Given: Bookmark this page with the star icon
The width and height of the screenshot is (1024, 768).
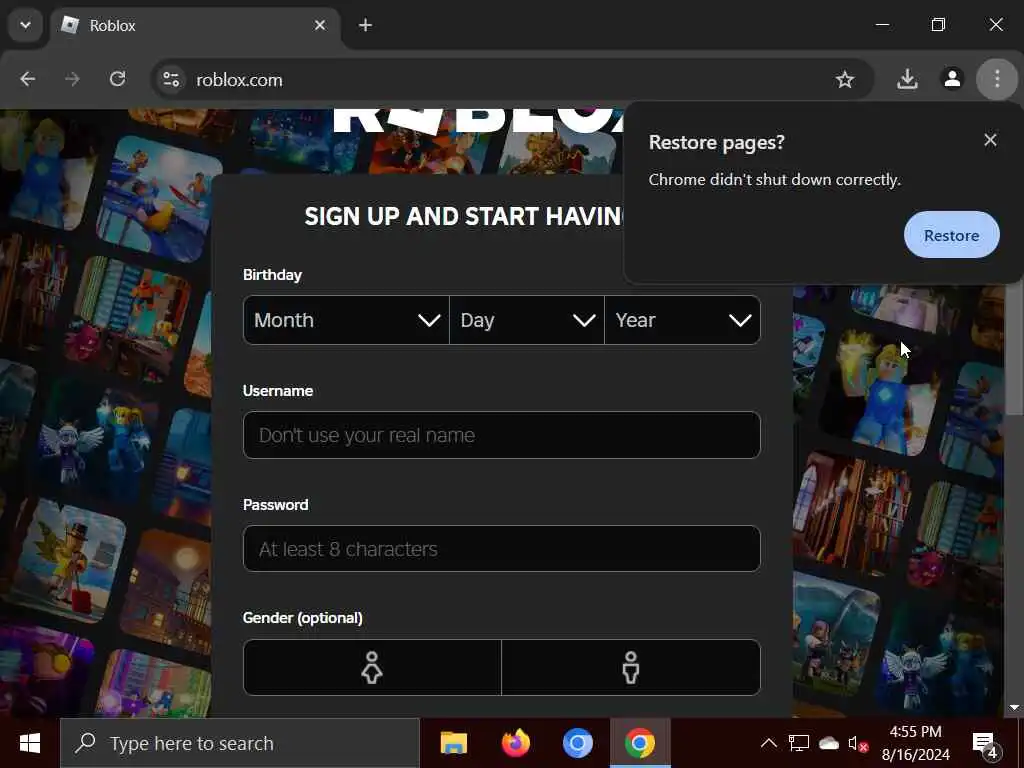Looking at the screenshot, I should pos(844,80).
